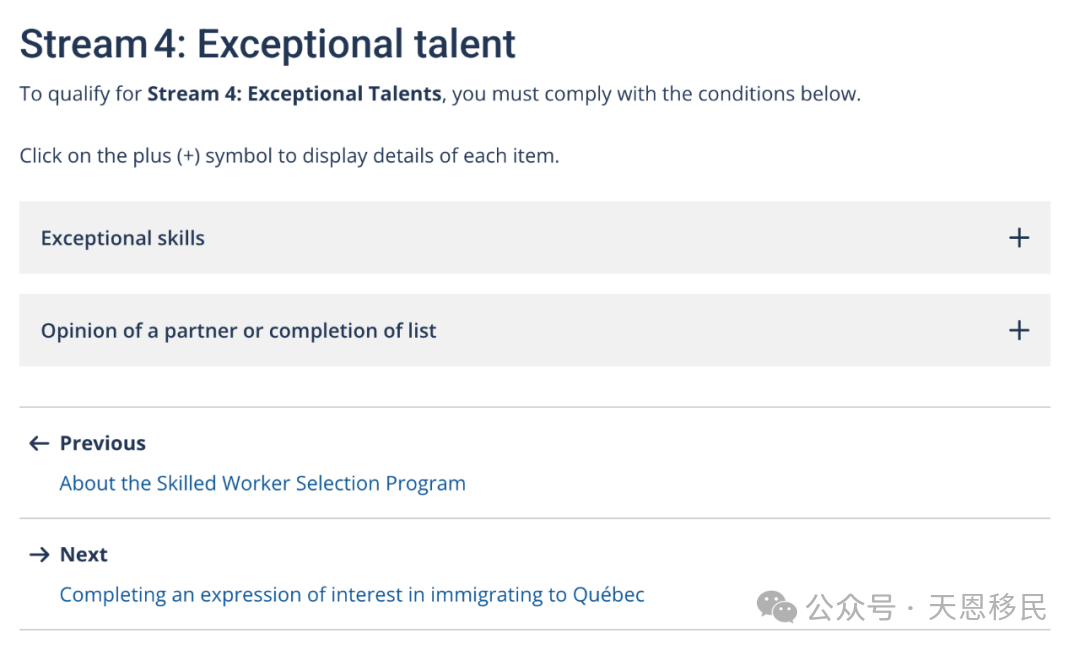1080x650 pixels.
Task: Click the right arrow icon beside Next
Action: 39,554
